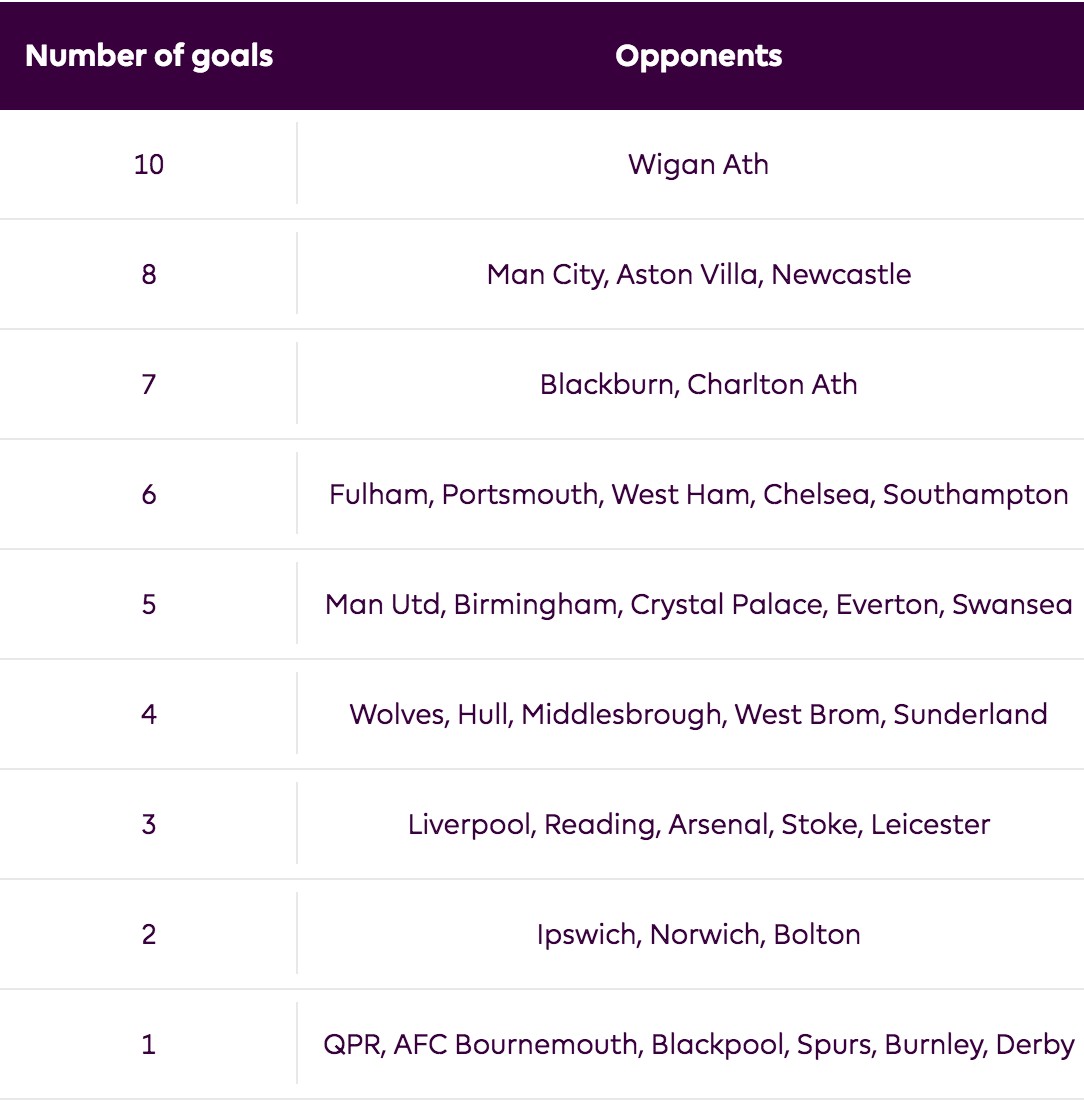Viewport: 1084px width, 1100px height.
Task: Click the "Number of goals" column header
Action: point(149,56)
